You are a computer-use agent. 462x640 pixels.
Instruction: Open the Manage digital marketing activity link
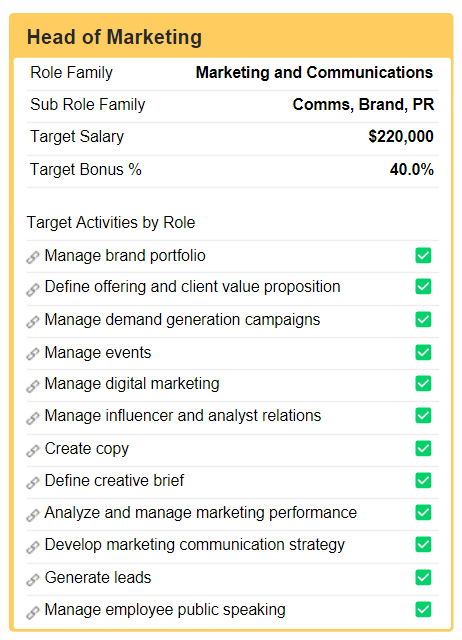[132, 384]
